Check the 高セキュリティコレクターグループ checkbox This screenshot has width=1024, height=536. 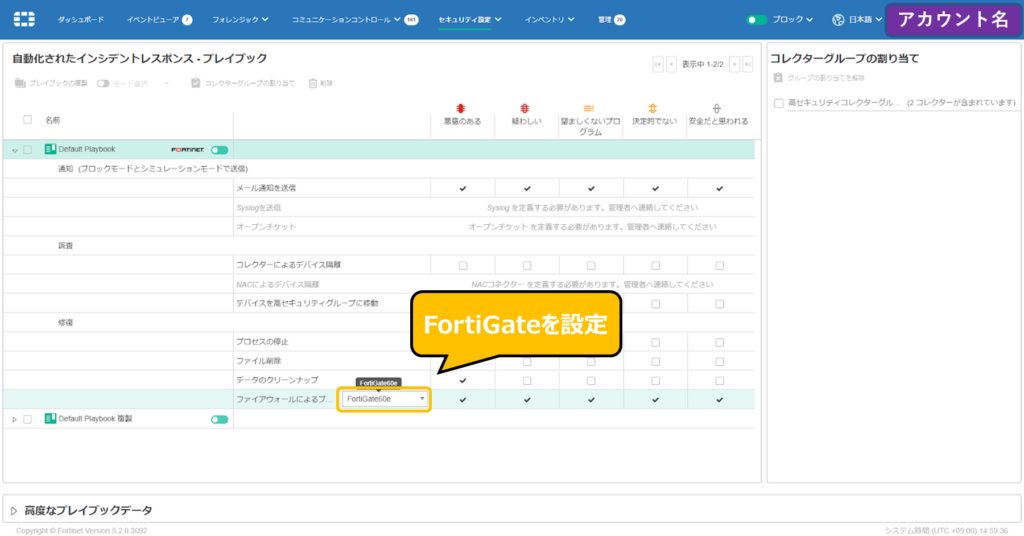tap(778, 103)
